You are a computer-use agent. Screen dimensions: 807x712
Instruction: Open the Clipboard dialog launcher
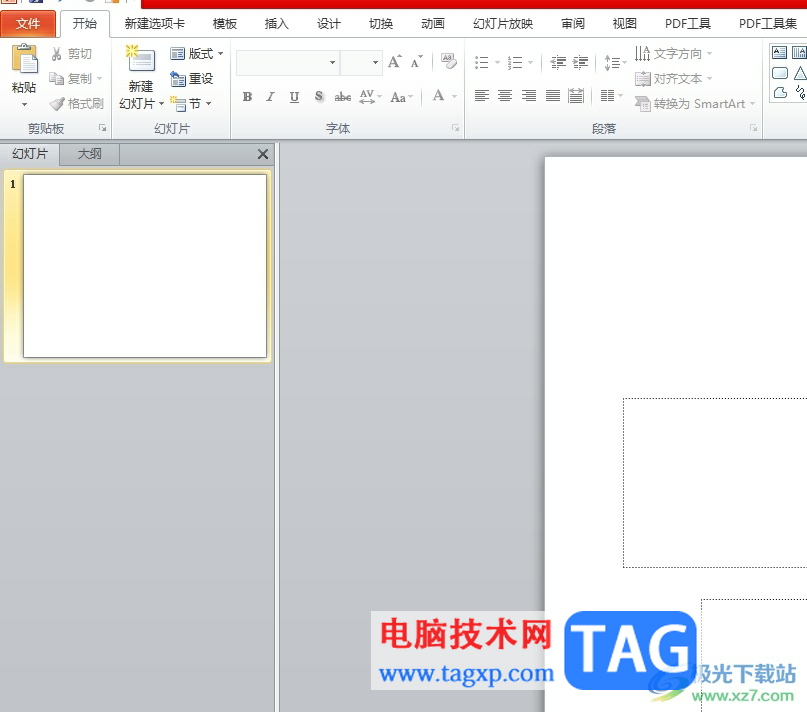(102, 128)
